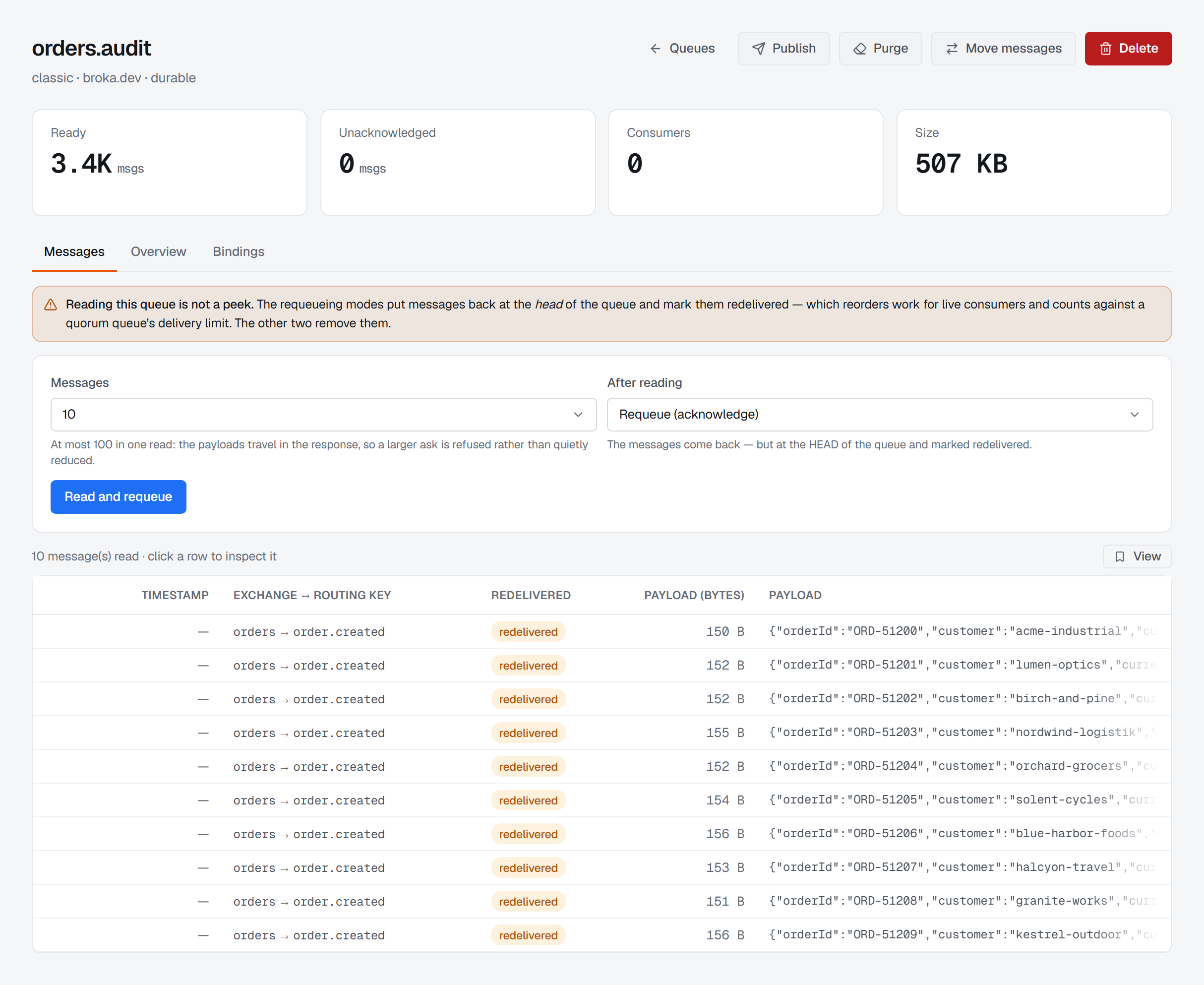Open the granite-works order message
1204x985 pixels.
click(x=602, y=902)
